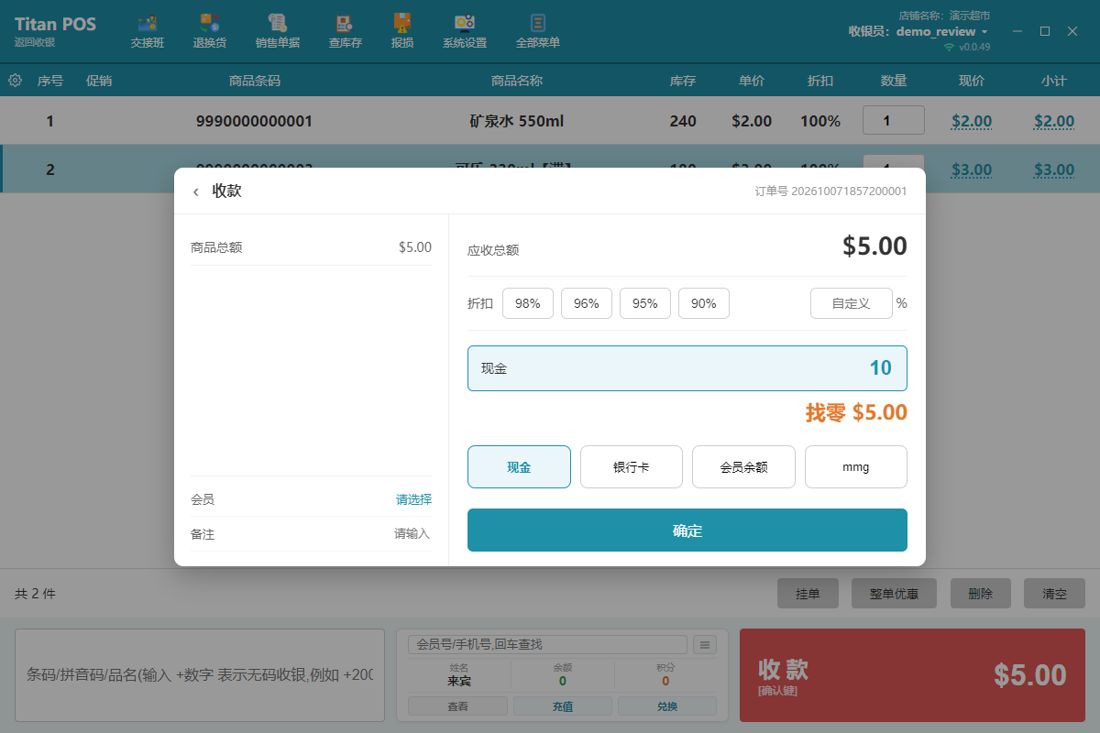
Task: Open the 销售单据 sales receipts icon
Action: pos(277,32)
